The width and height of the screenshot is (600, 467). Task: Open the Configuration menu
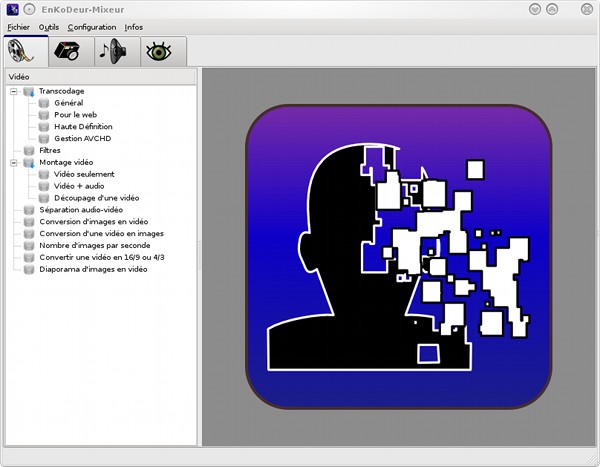(92, 27)
